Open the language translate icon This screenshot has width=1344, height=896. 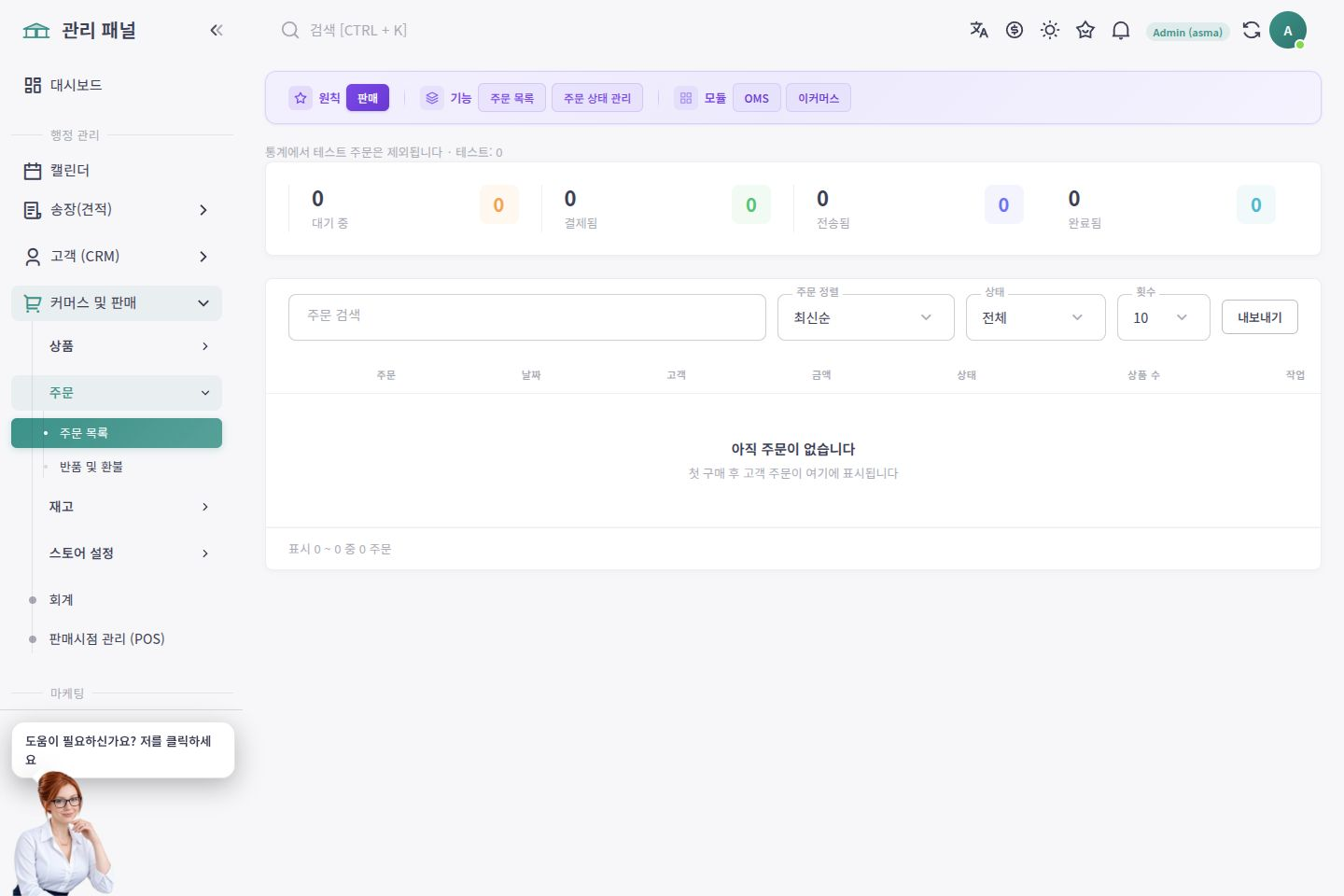click(x=979, y=30)
